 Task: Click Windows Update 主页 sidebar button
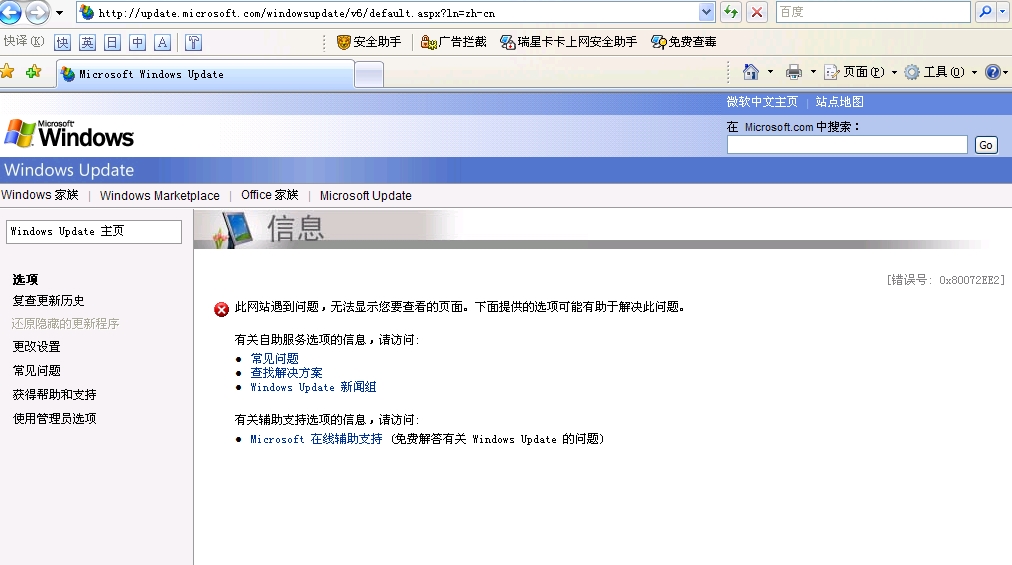tap(94, 232)
